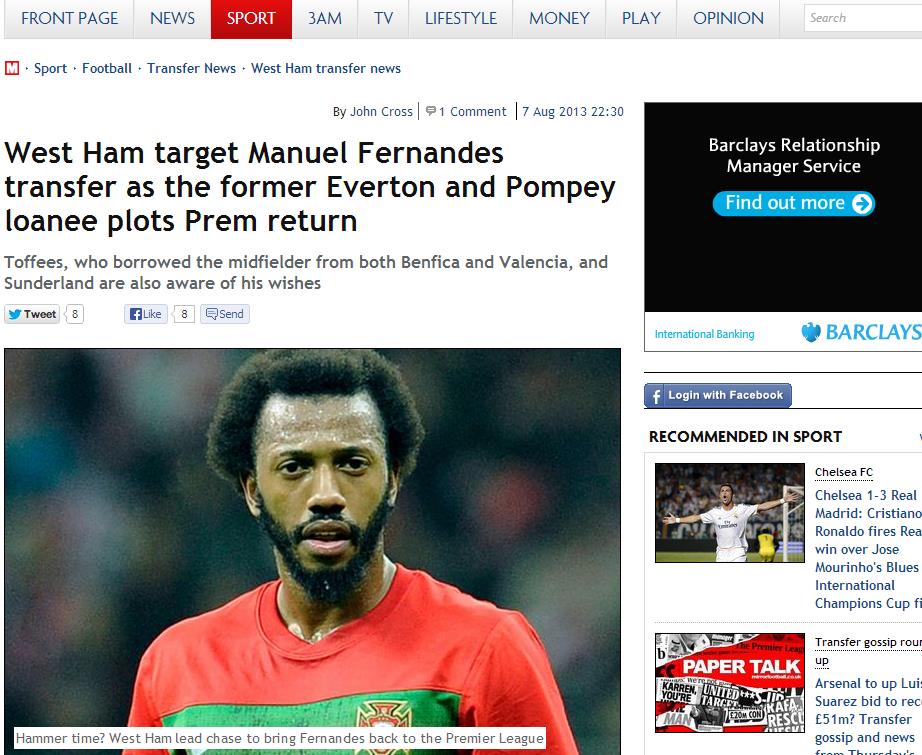Click the Twitter Tweet button
Image resolution: width=922 pixels, height=755 pixels.
[32, 314]
